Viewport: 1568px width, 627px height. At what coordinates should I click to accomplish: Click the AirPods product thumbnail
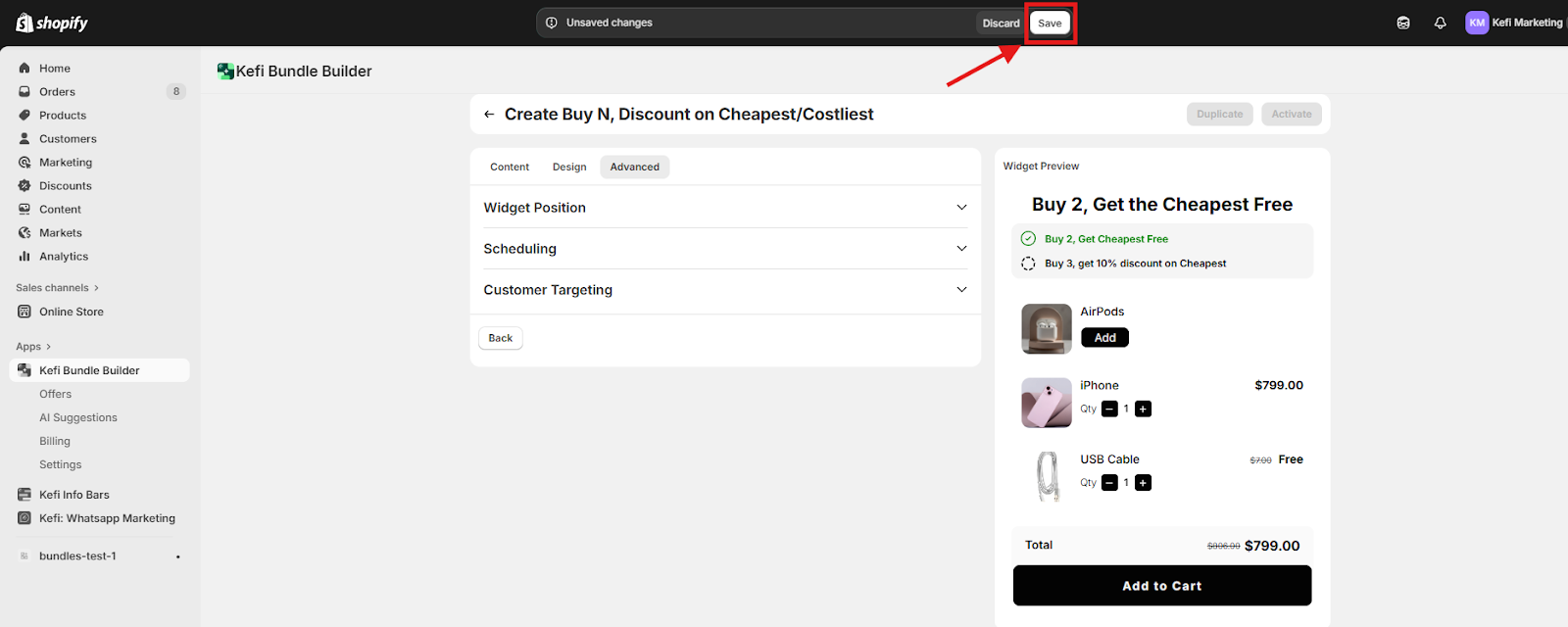[1047, 328]
